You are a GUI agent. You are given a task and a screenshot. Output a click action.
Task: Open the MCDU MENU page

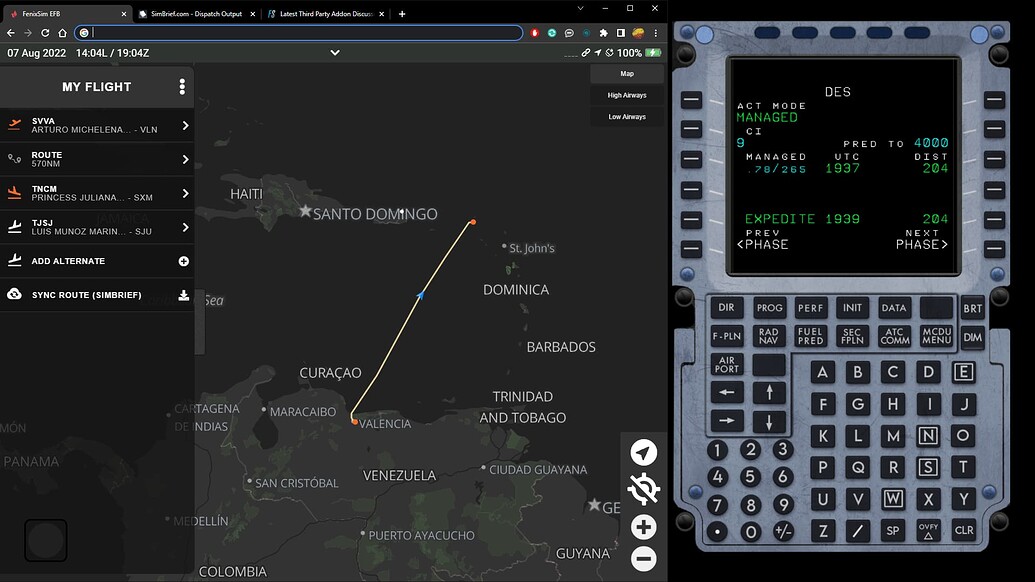[936, 336]
